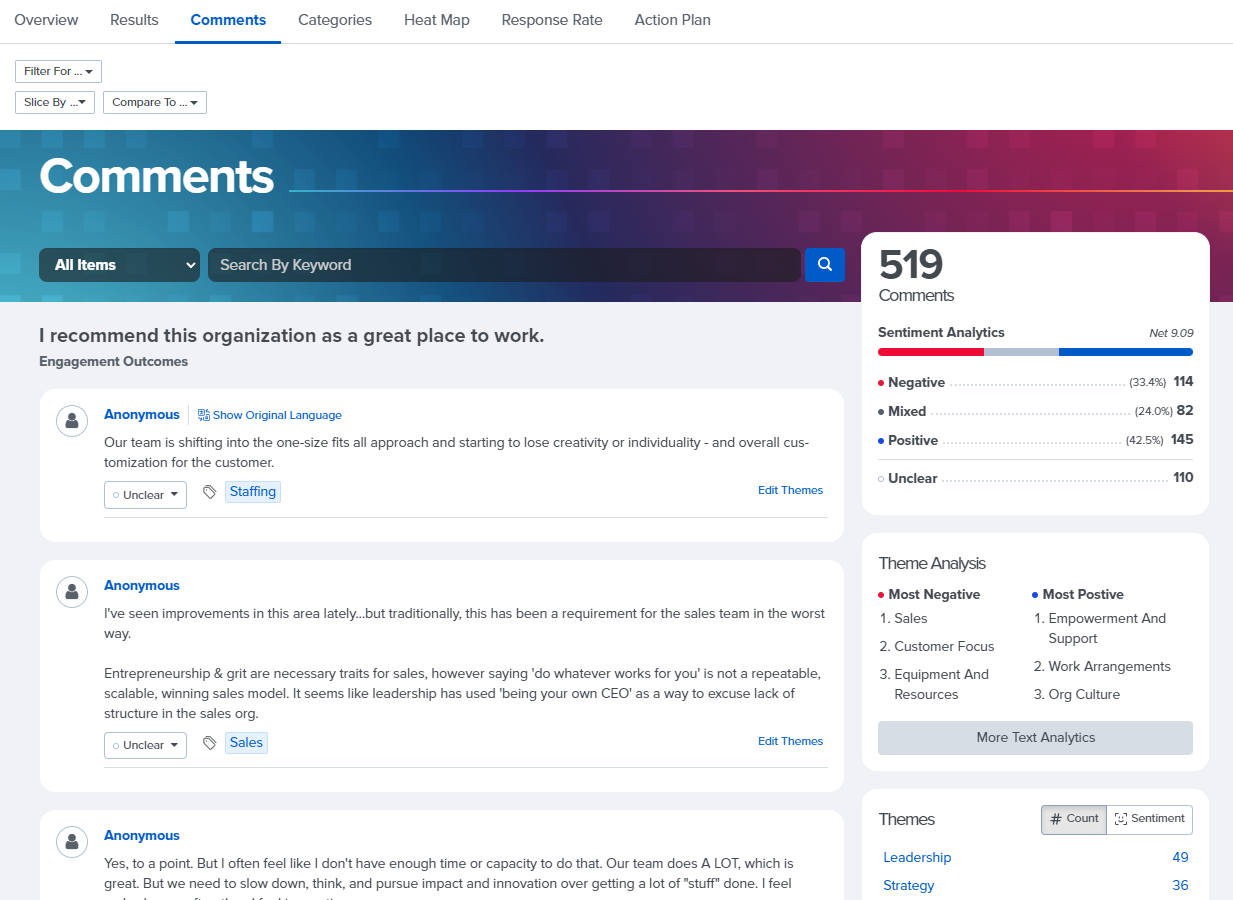
Task: Go to the Overview tab
Action: (x=46, y=20)
